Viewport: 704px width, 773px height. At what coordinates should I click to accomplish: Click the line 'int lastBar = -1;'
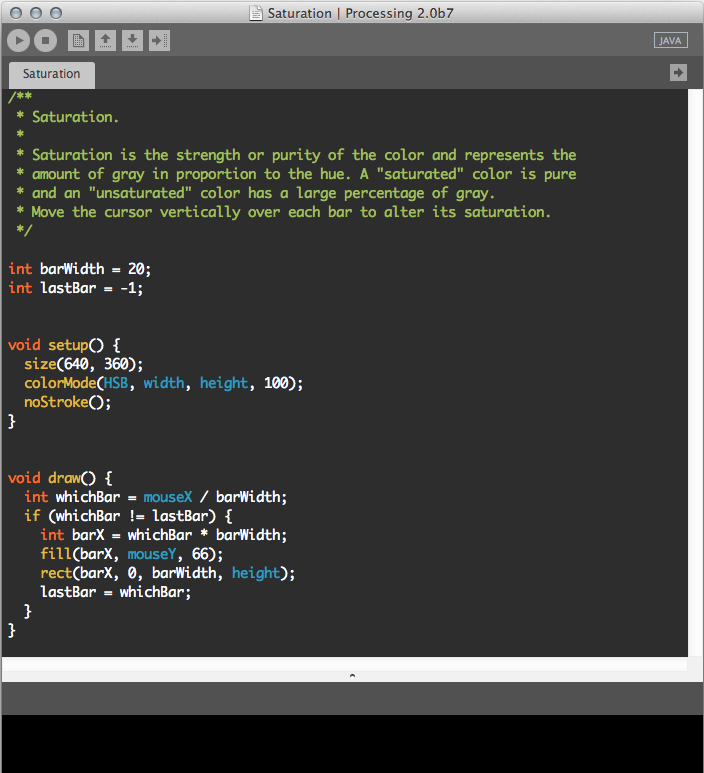tap(76, 288)
